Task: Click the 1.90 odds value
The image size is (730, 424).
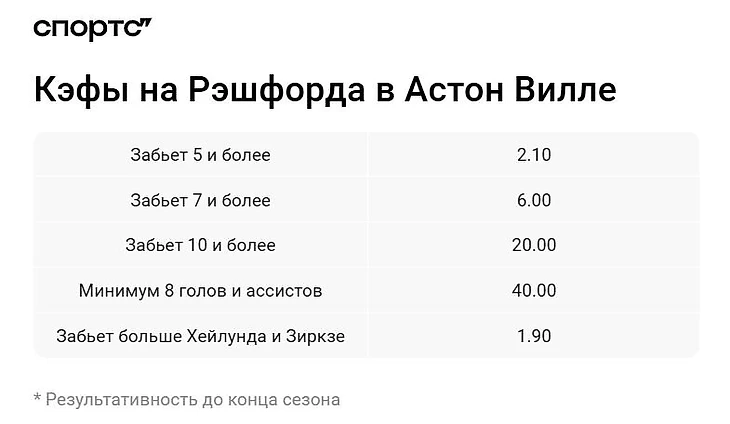Action: coord(534,336)
